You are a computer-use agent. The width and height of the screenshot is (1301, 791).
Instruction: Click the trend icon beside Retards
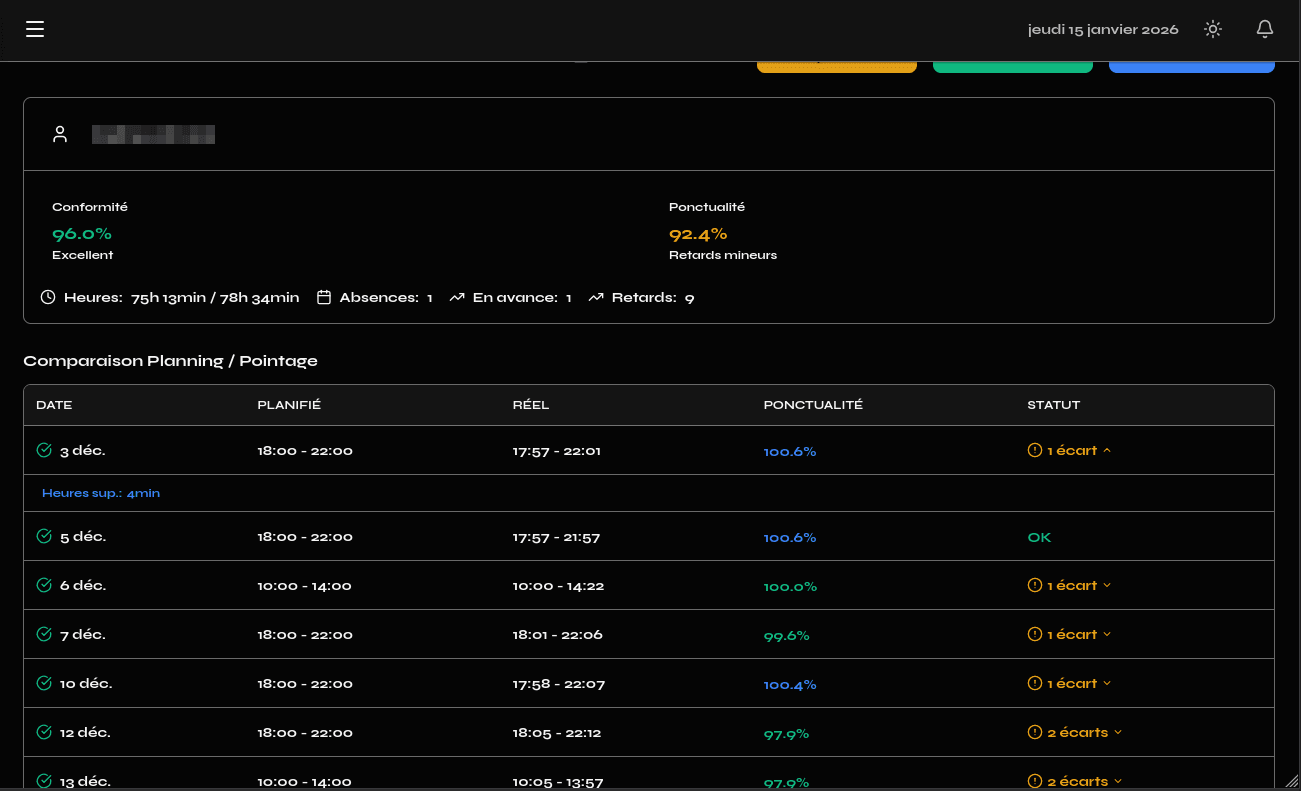point(596,297)
